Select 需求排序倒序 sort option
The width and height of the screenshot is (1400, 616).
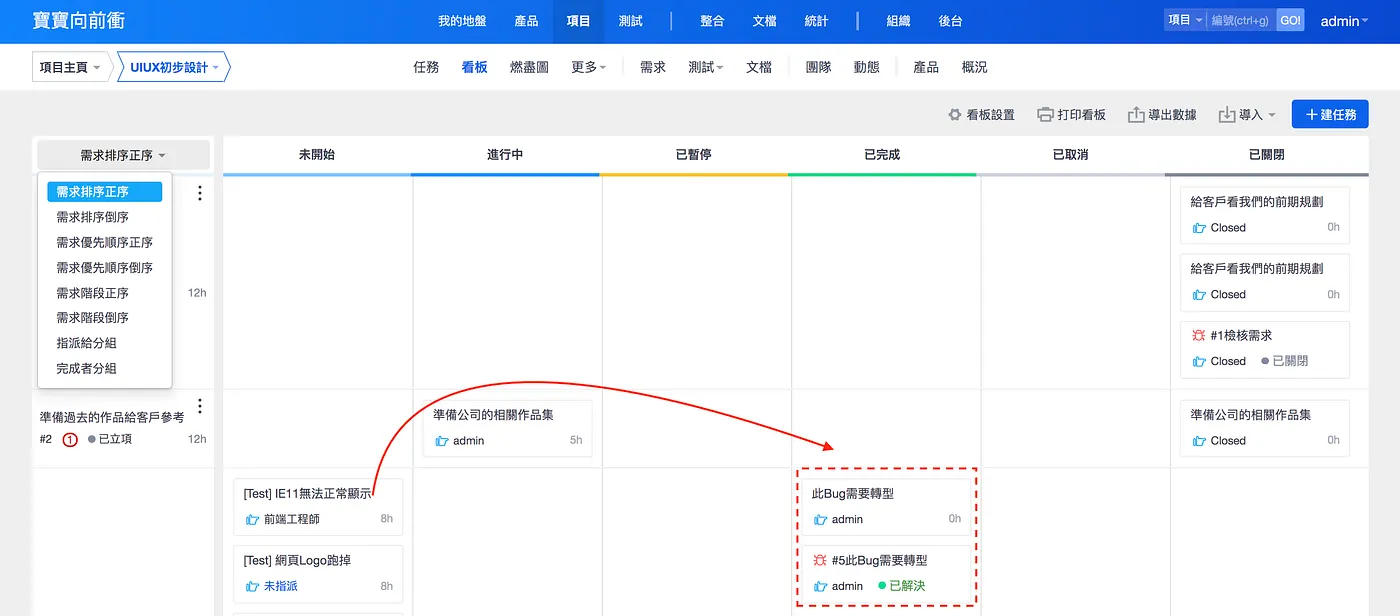point(104,217)
